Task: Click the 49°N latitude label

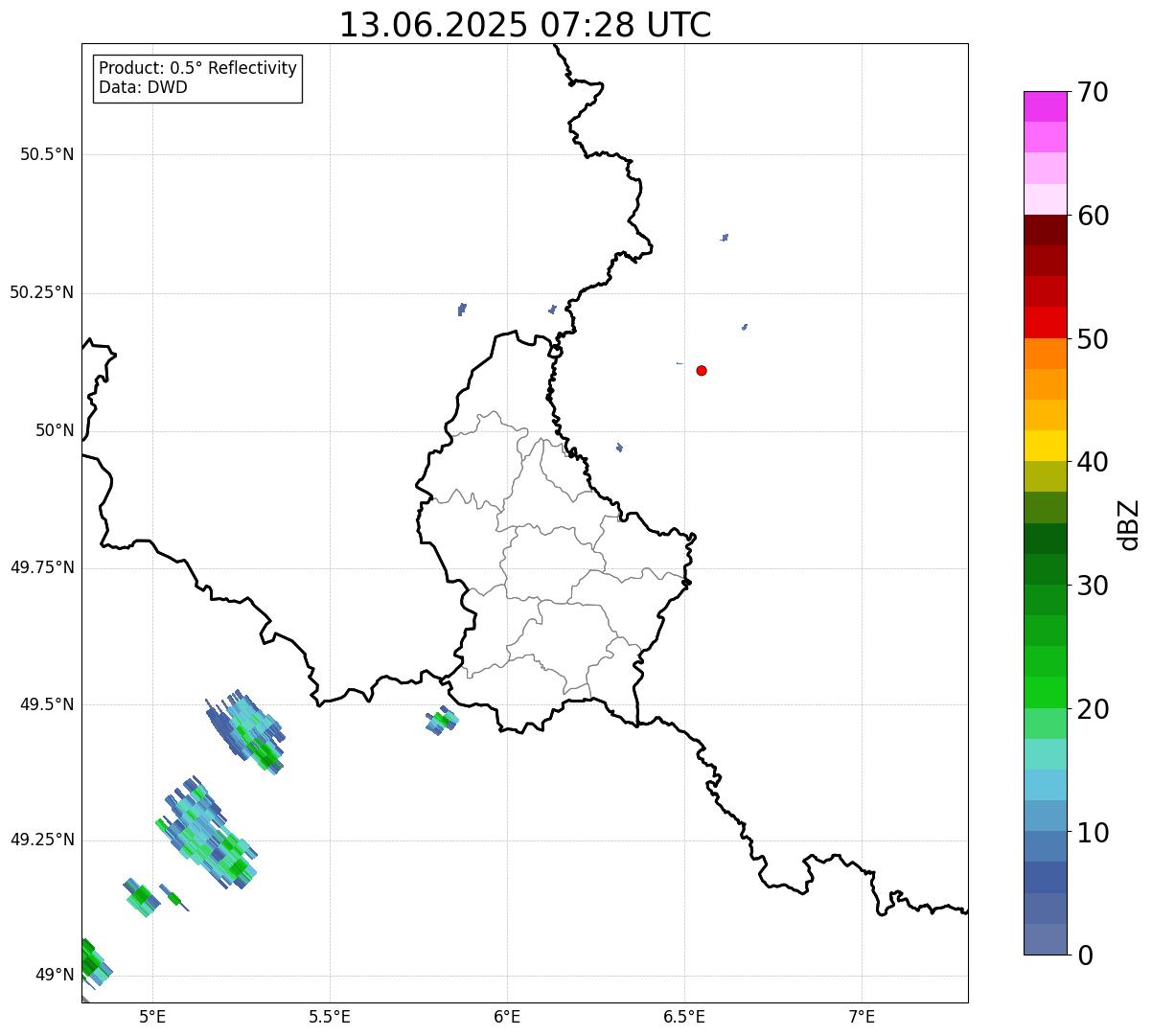Action: click(x=55, y=975)
